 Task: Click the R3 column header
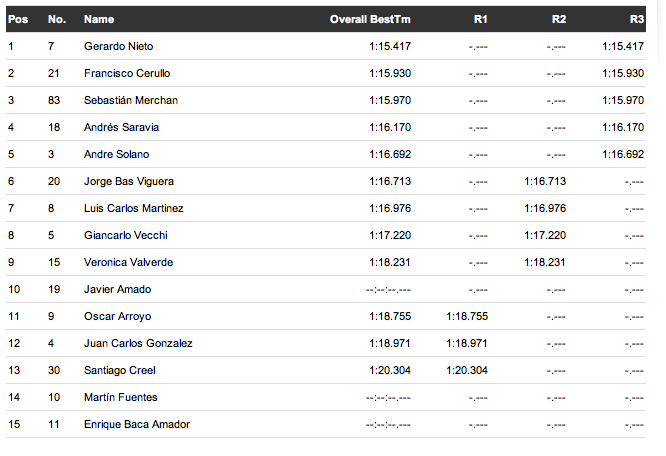637,19
